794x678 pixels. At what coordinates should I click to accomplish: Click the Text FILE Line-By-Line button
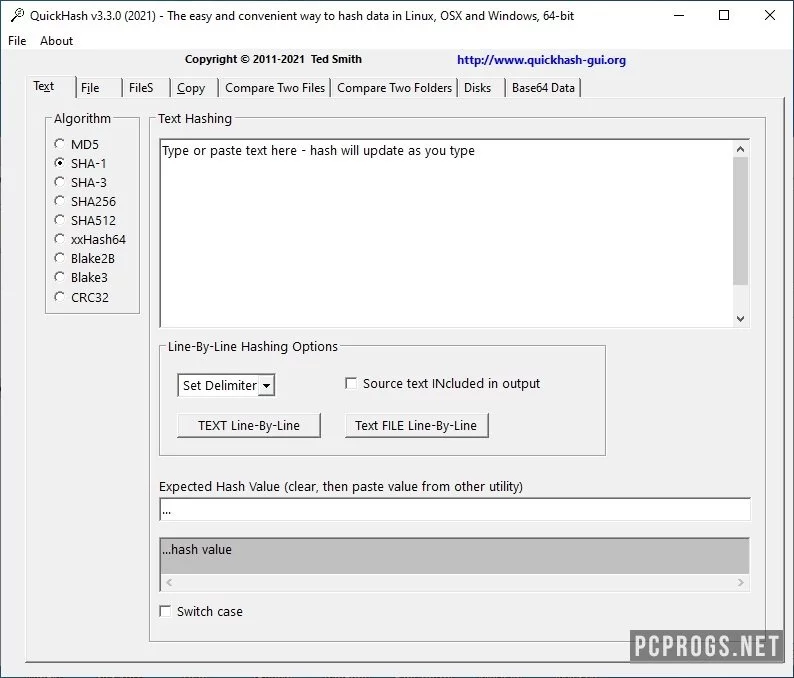416,425
